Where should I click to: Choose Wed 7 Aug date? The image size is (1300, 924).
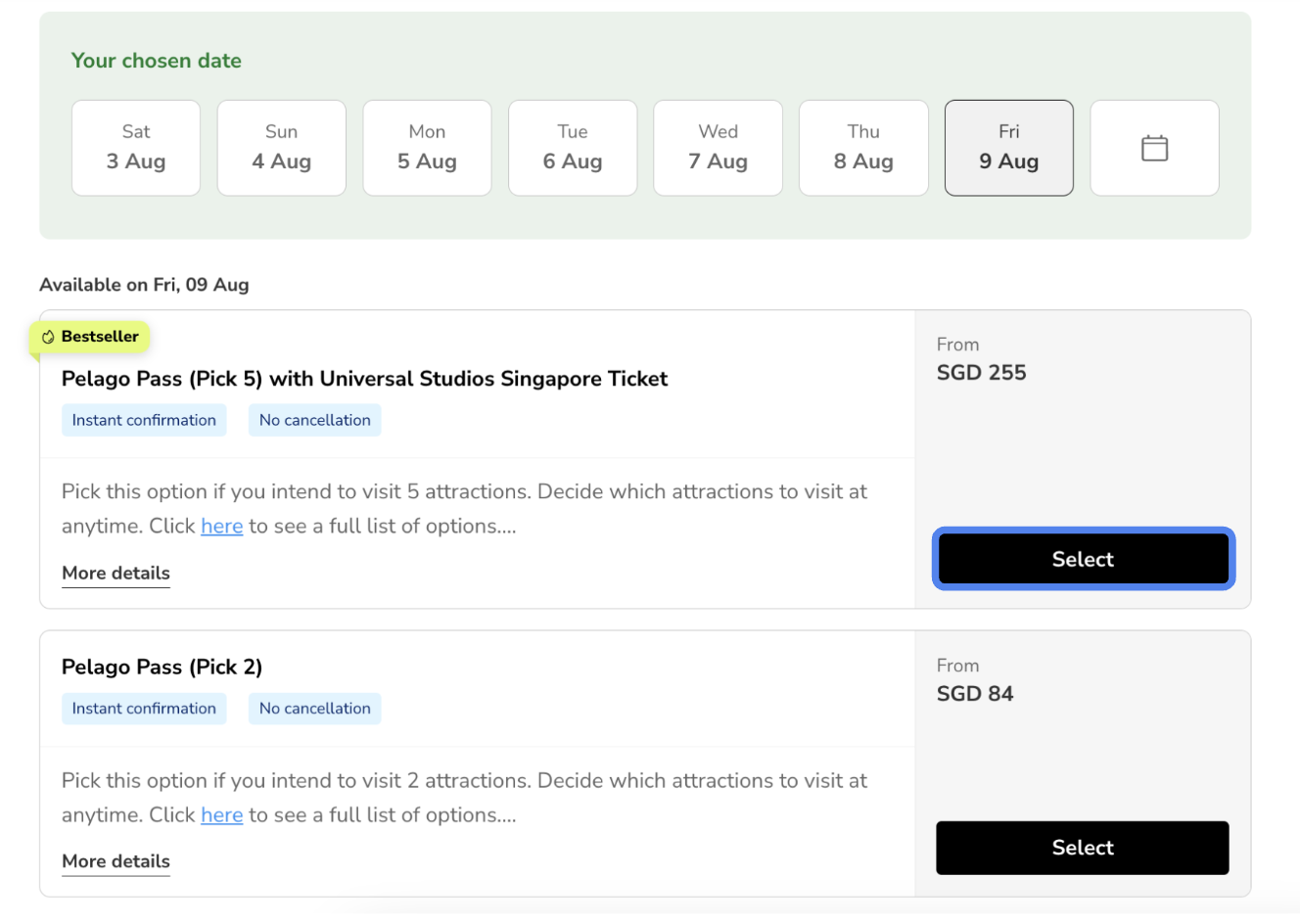tap(718, 148)
